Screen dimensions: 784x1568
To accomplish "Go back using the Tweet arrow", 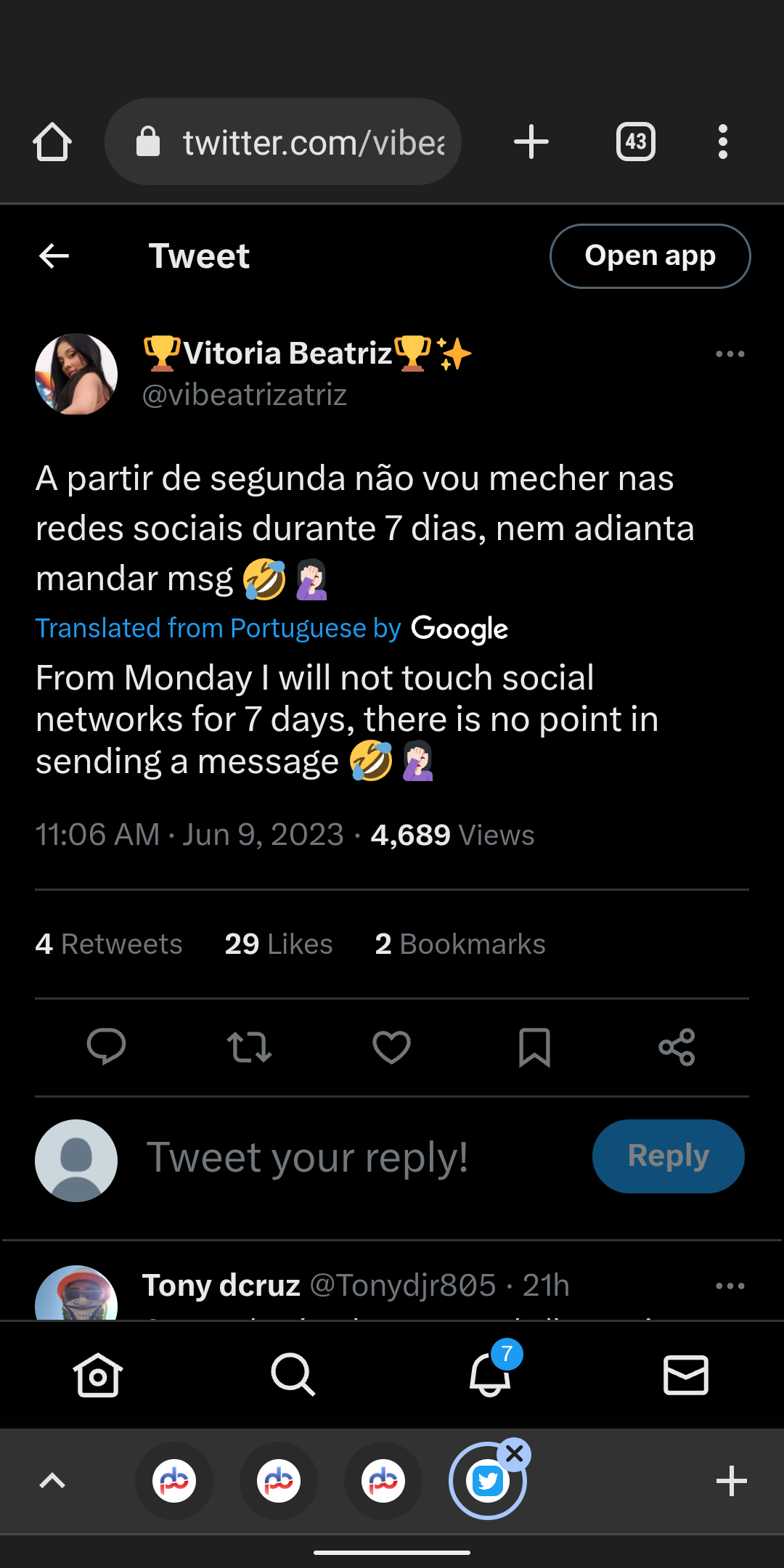I will click(54, 256).
